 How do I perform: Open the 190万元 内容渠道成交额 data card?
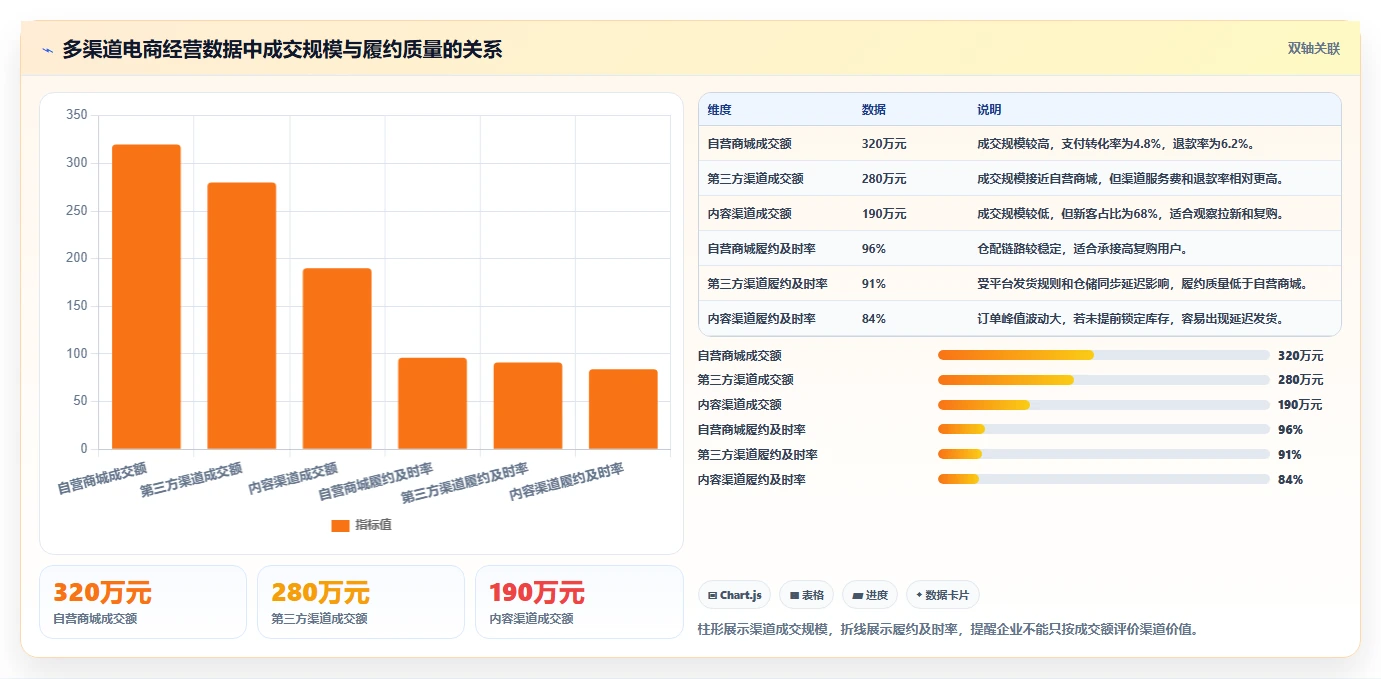click(579, 602)
